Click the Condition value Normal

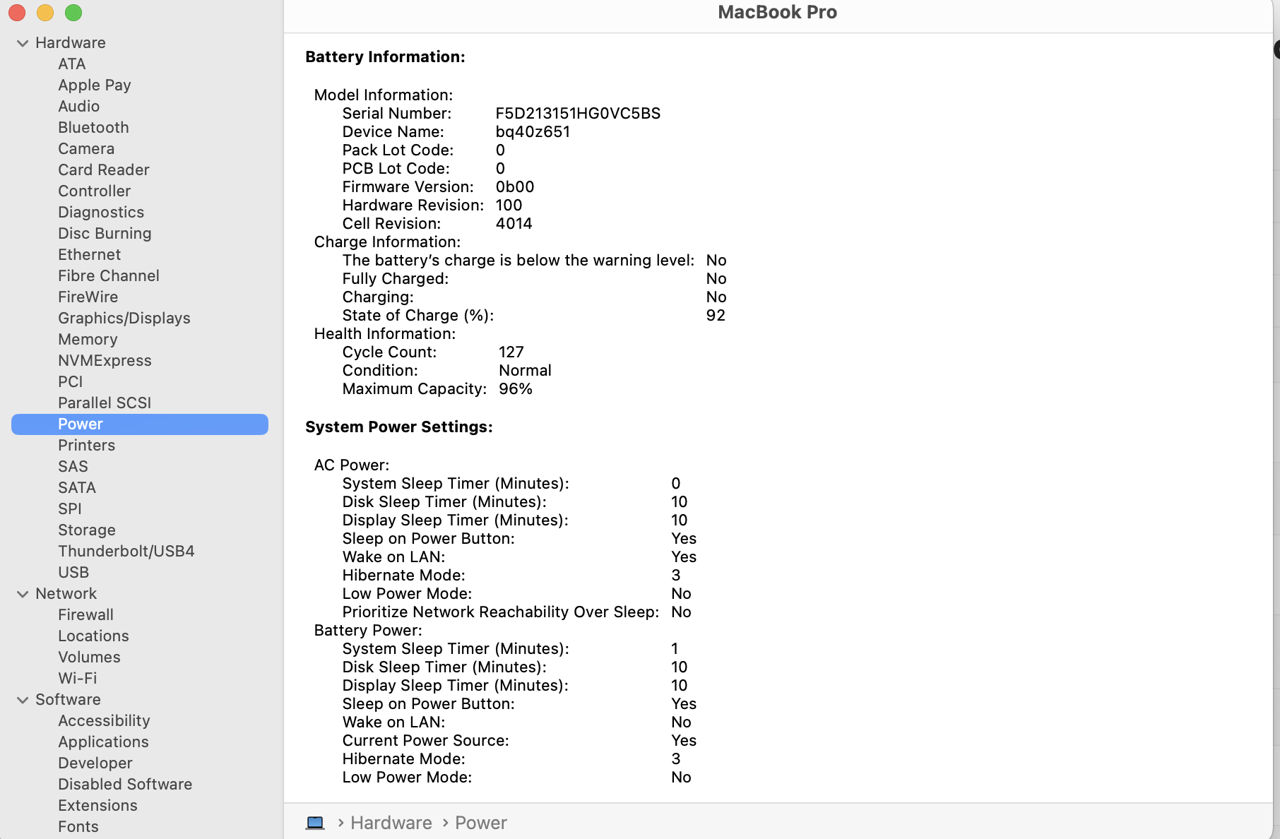click(x=525, y=370)
